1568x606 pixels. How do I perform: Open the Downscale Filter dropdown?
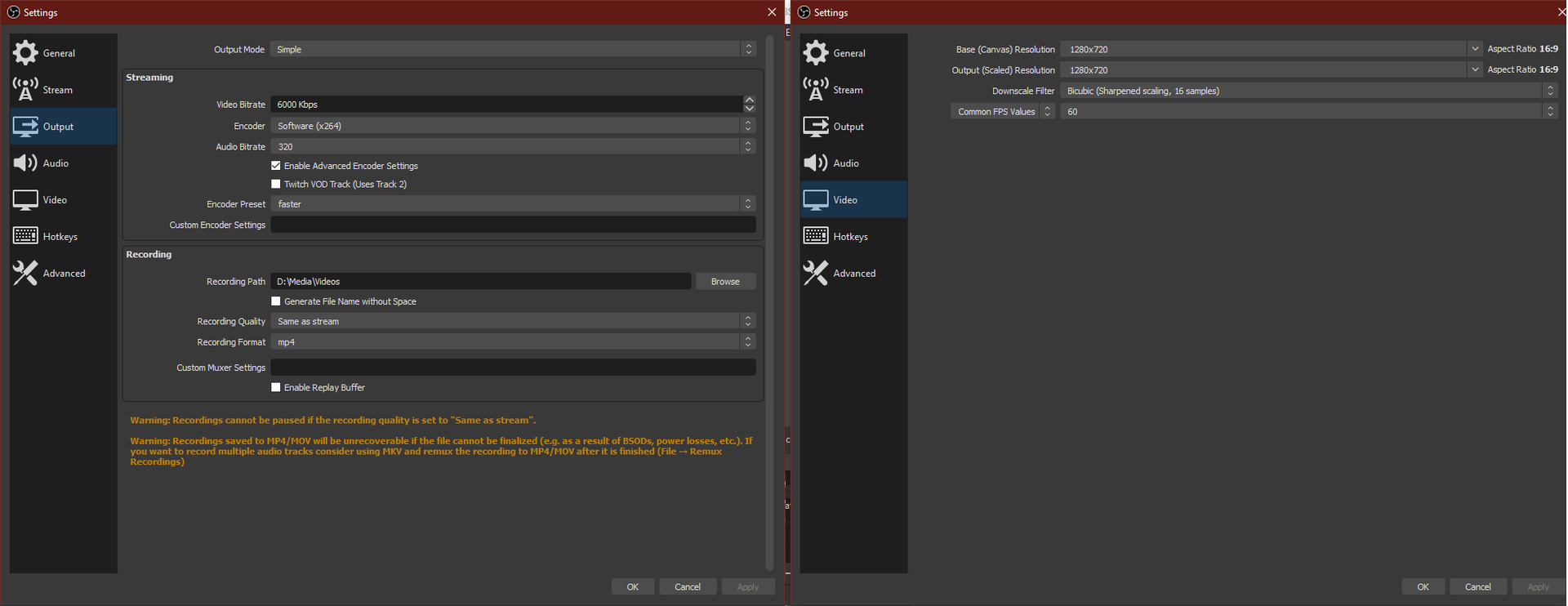1309,91
